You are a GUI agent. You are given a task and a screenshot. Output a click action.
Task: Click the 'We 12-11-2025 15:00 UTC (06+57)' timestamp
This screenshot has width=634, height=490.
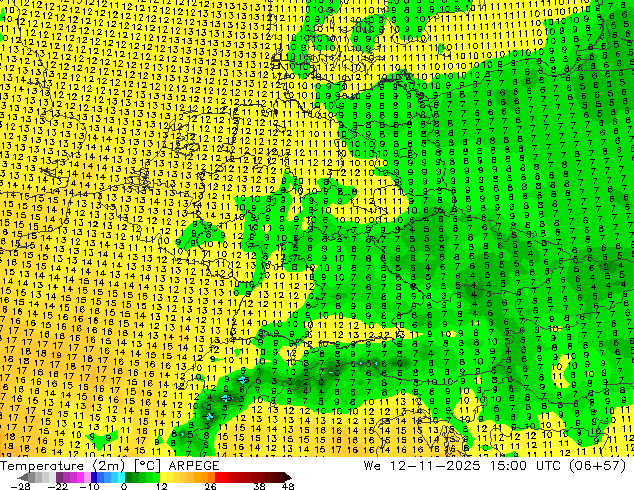pyautogui.click(x=495, y=465)
